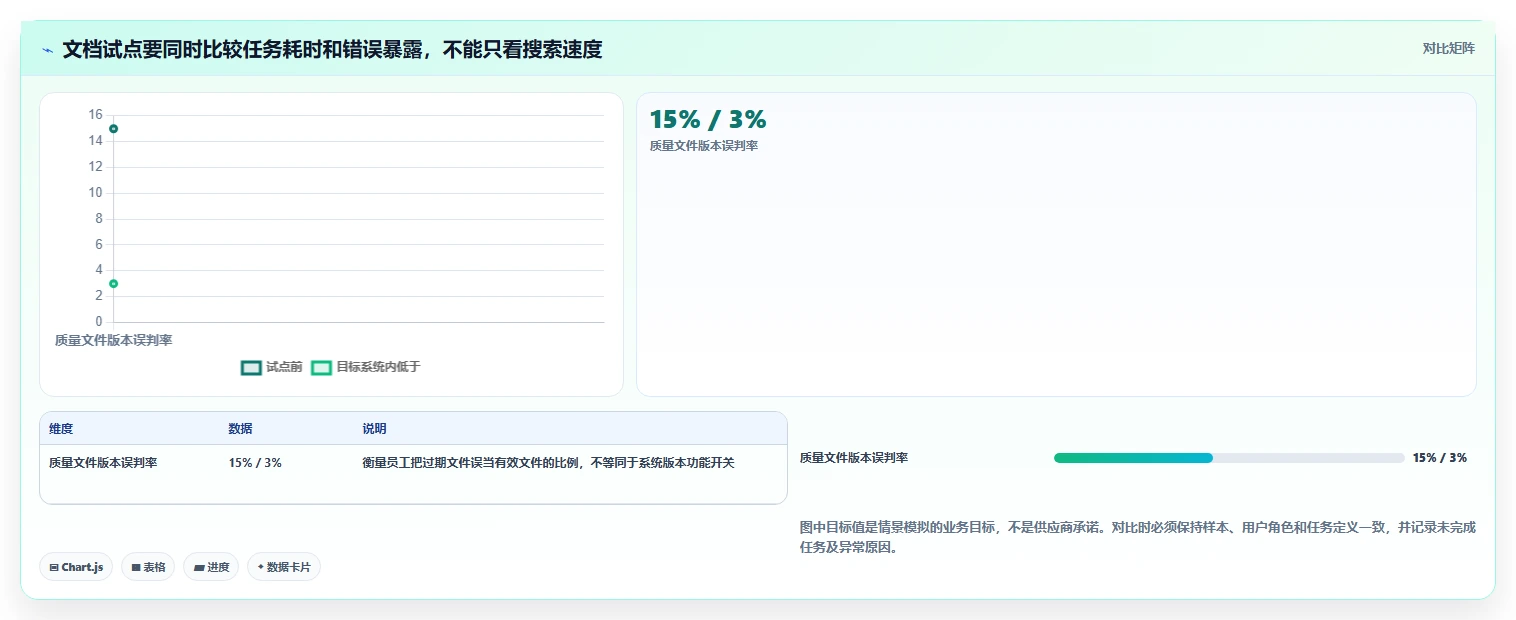This screenshot has width=1516, height=620.
Task: Click the footnote paragraph starting 图中目标值
Action: [x=1138, y=537]
